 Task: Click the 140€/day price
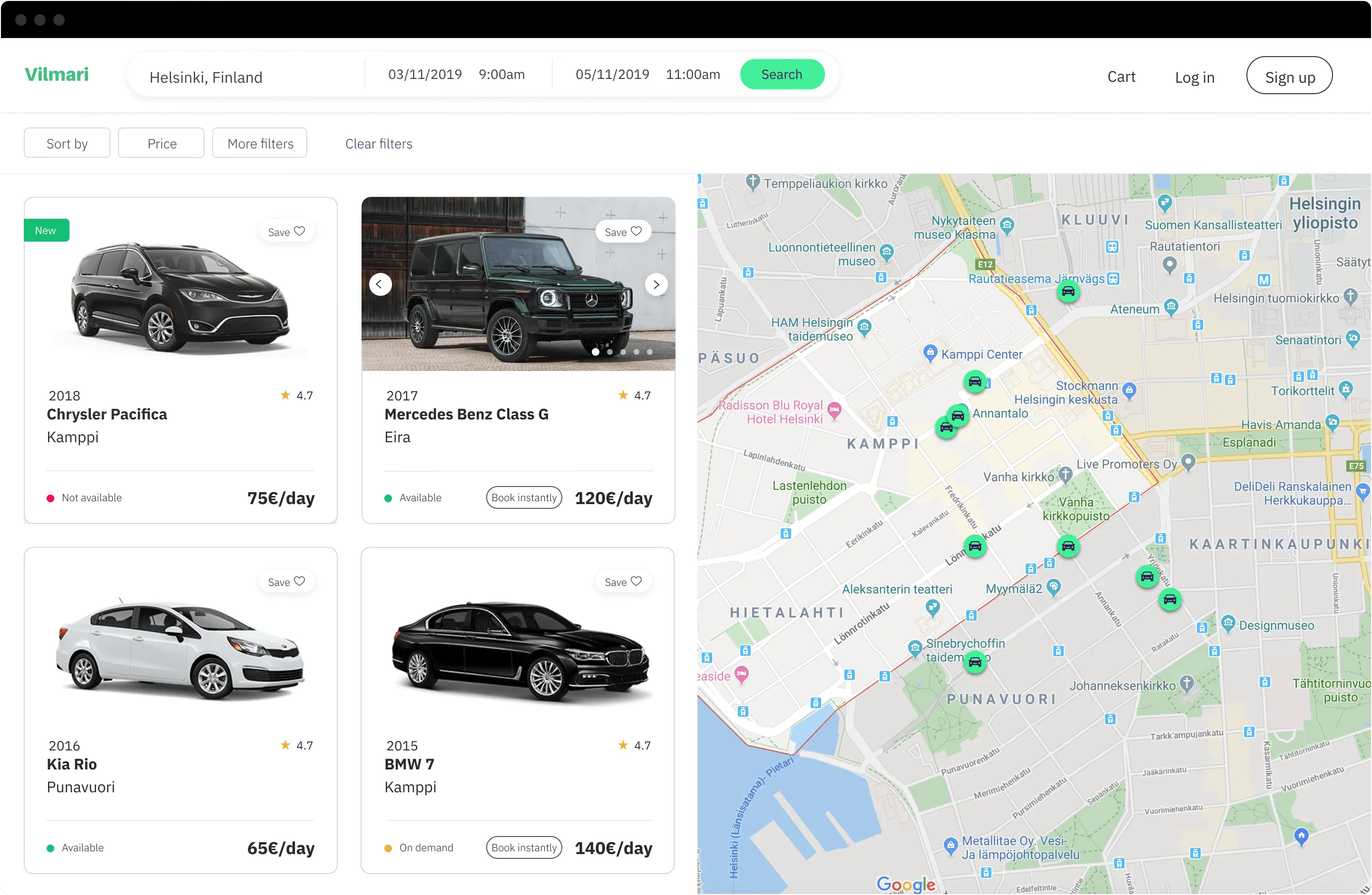click(613, 848)
